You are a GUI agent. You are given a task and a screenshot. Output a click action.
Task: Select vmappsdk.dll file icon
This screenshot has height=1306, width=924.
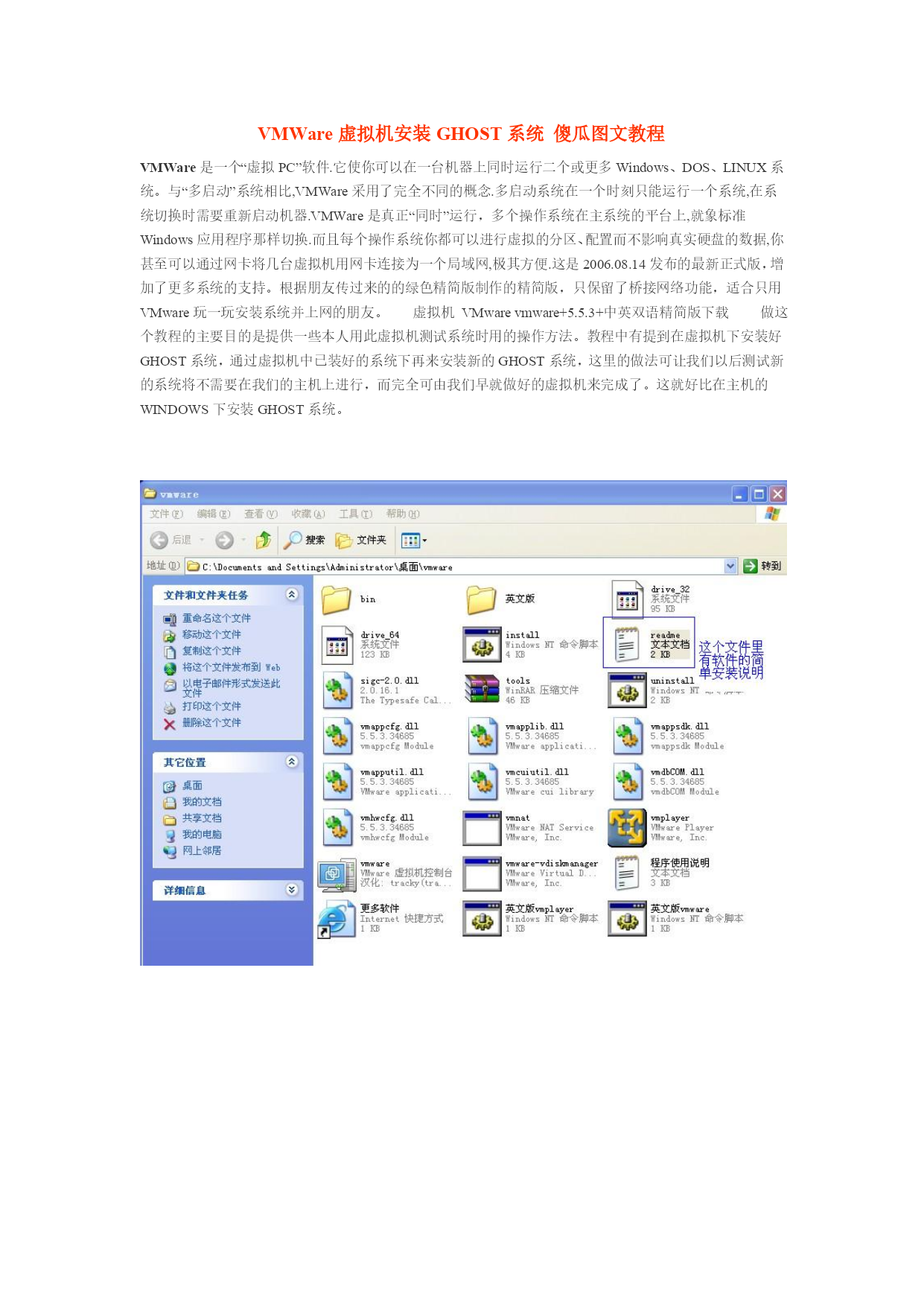click(627, 736)
